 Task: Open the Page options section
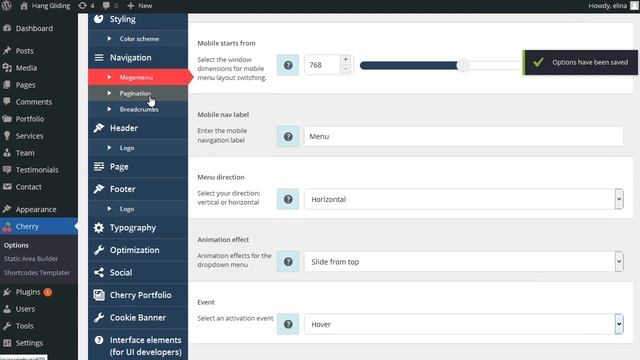[x=138, y=167]
